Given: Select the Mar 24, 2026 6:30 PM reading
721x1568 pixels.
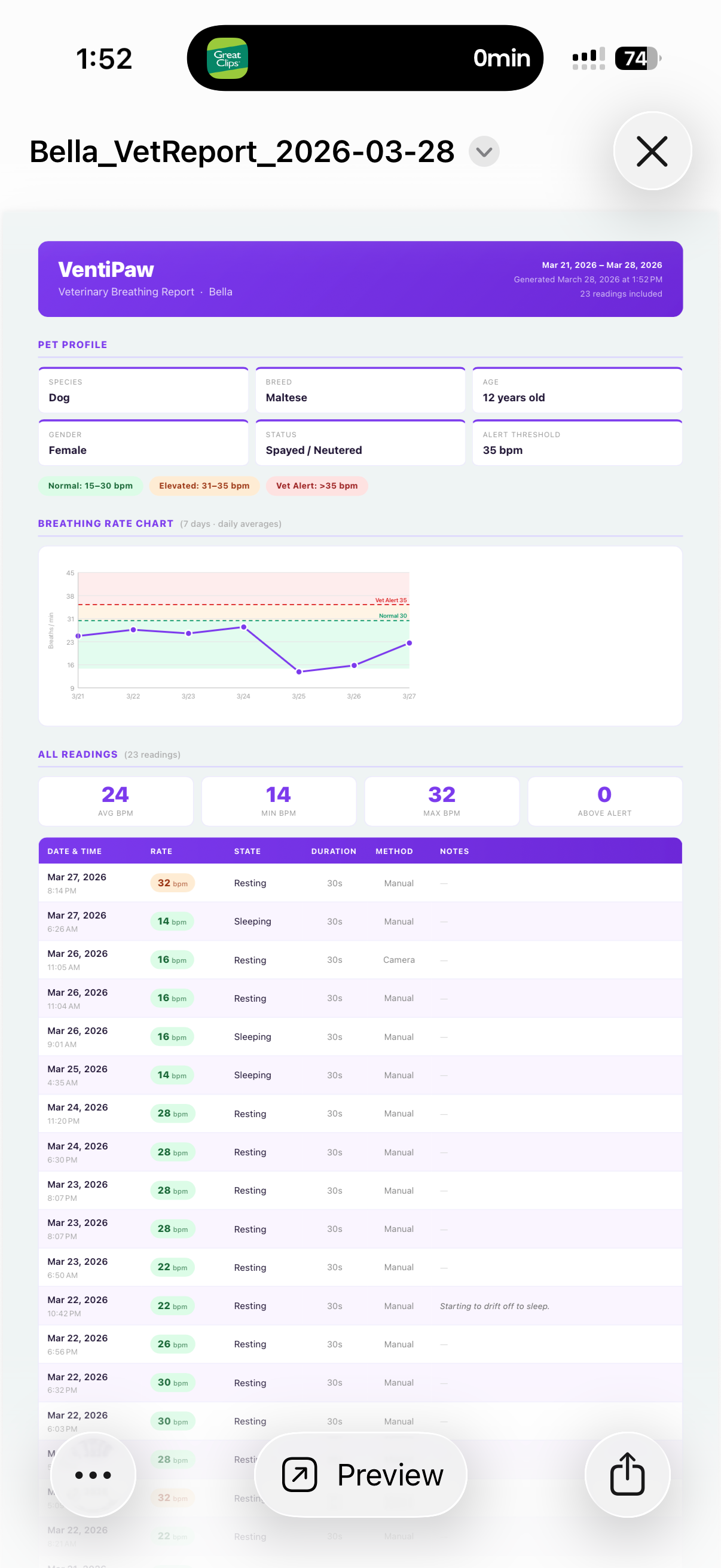Looking at the screenshot, I should [360, 1152].
